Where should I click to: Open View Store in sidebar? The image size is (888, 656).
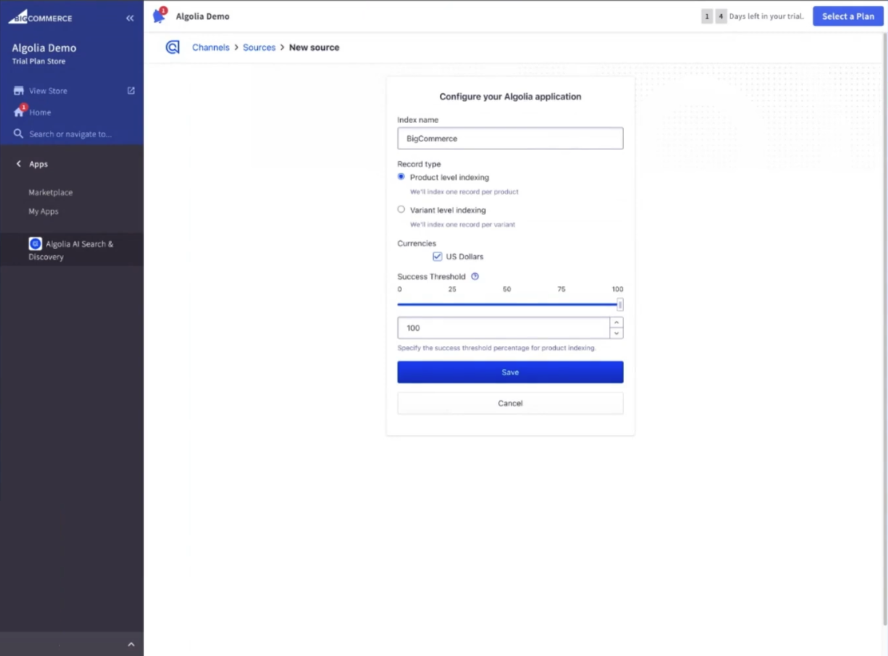pos(48,91)
